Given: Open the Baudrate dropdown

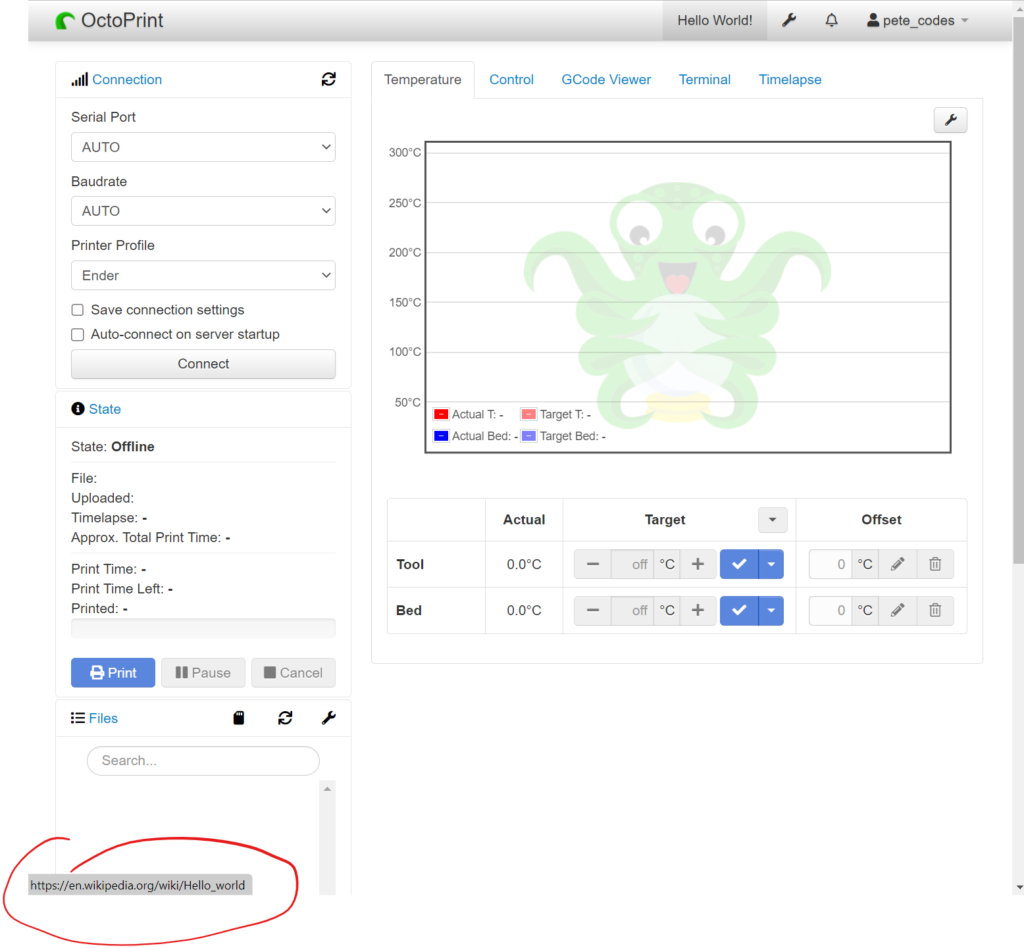Looking at the screenshot, I should pyautogui.click(x=203, y=211).
